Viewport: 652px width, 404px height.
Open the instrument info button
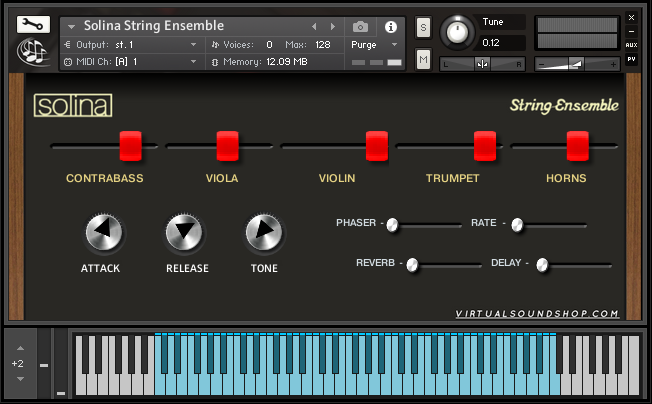pyautogui.click(x=390, y=26)
